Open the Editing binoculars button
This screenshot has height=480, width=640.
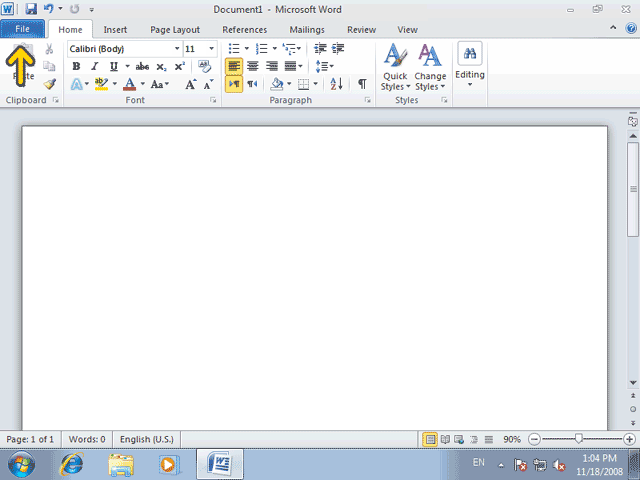(x=470, y=53)
